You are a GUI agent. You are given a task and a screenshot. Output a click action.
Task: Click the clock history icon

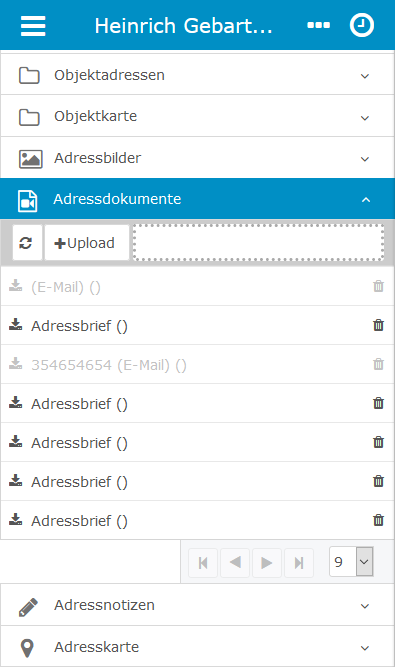click(x=362, y=25)
